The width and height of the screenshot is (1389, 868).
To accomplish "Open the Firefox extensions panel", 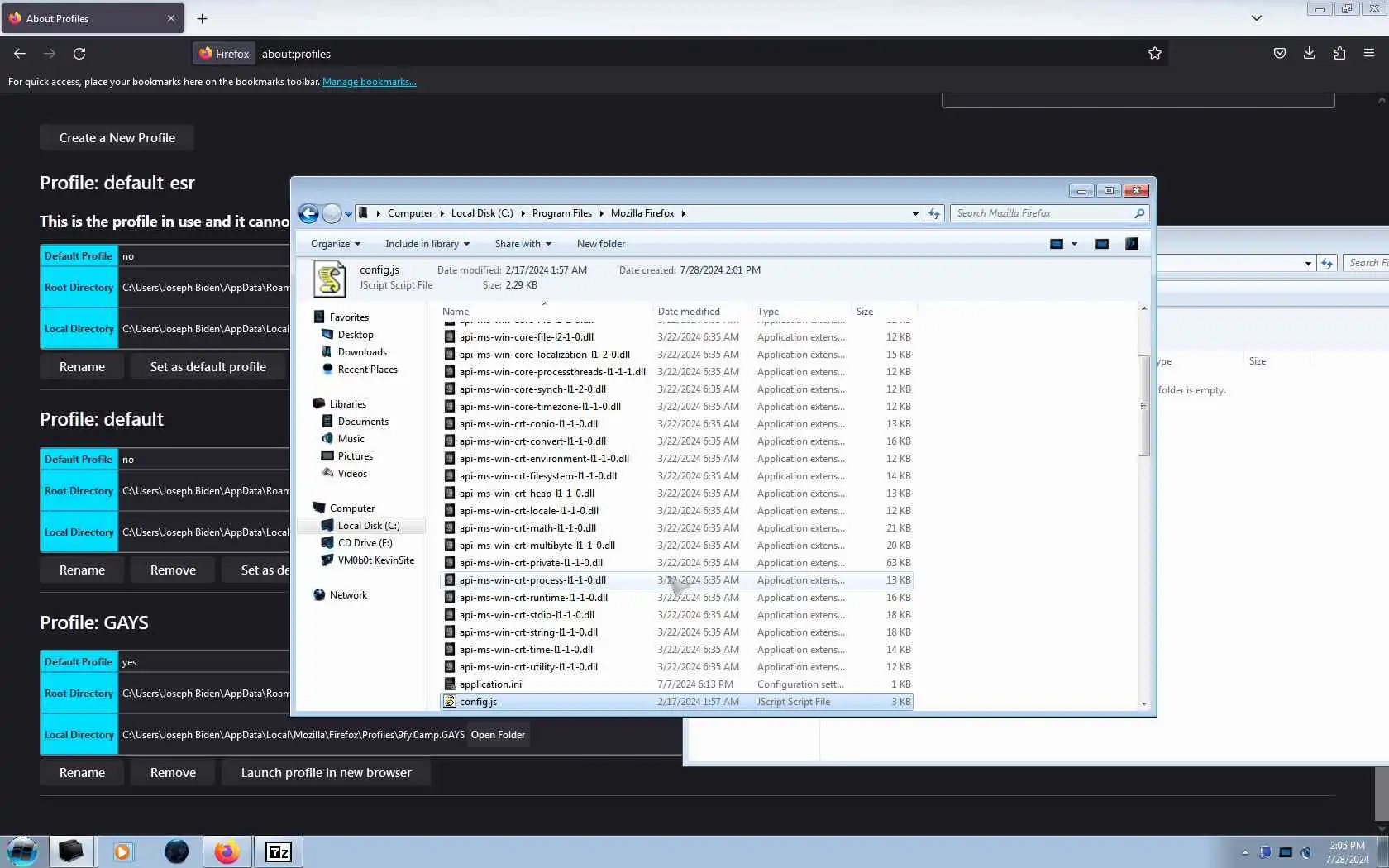I will click(1339, 54).
